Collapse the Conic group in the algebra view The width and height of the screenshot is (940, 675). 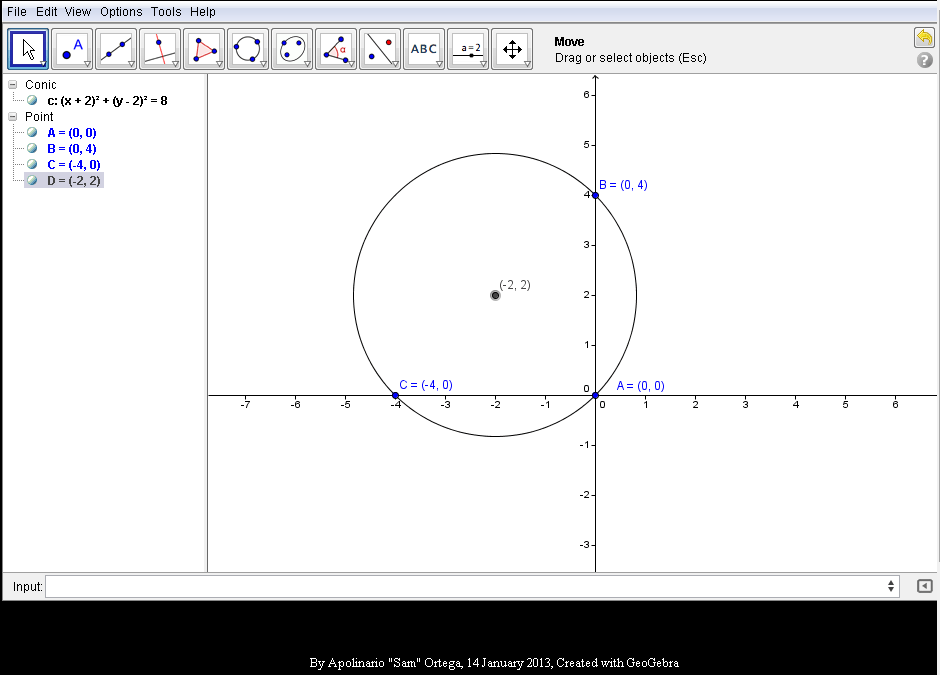pyautogui.click(x=11, y=84)
